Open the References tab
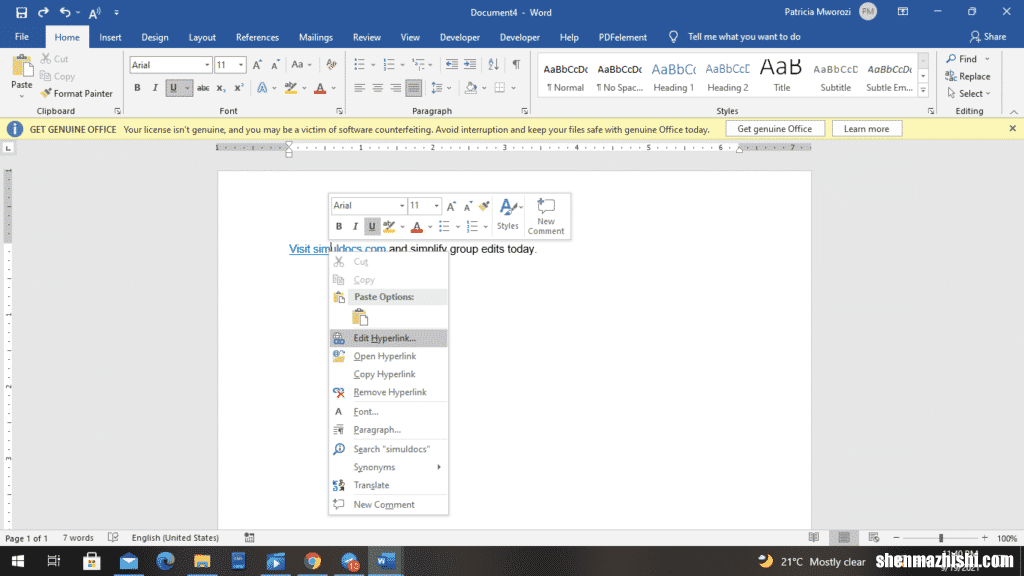 click(257, 37)
